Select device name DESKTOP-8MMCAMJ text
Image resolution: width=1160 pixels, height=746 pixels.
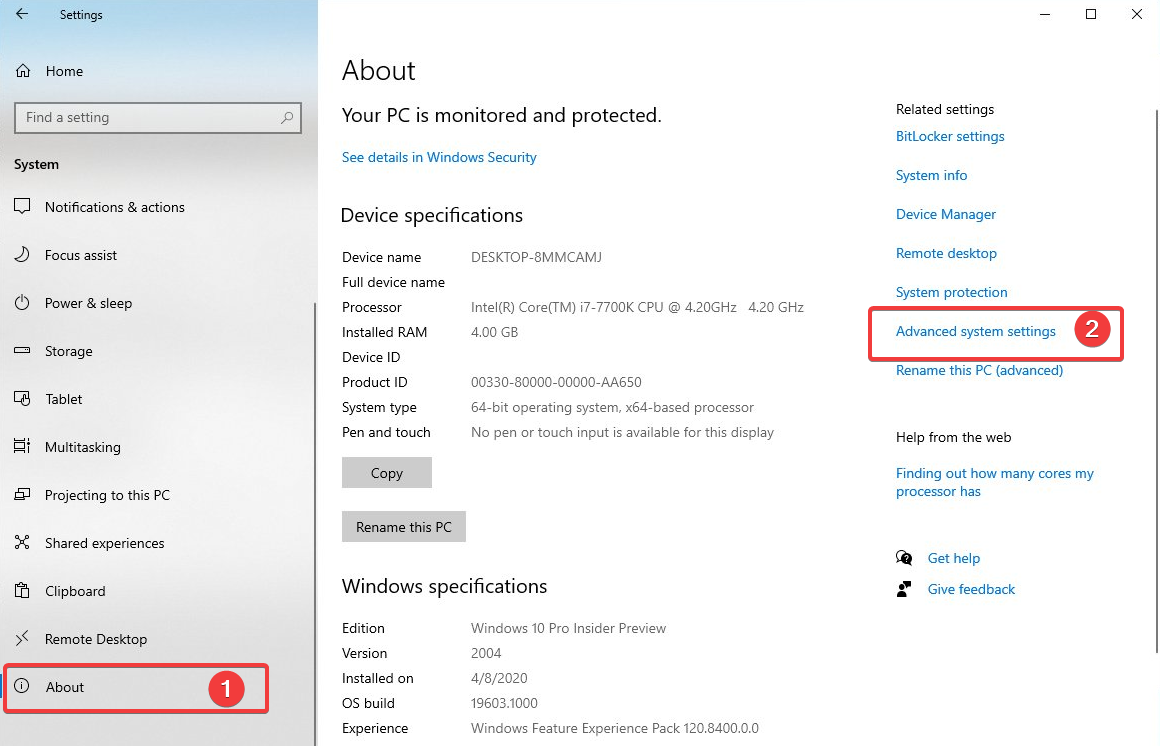536,257
